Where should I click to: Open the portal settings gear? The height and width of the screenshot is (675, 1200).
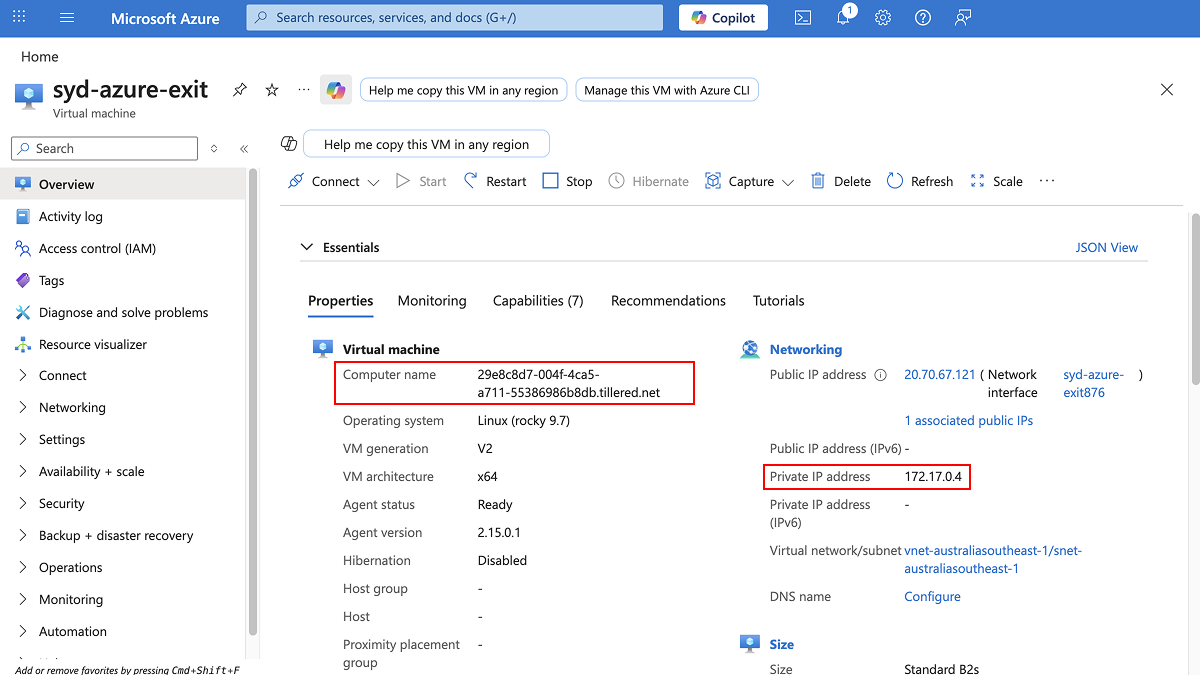(882, 17)
